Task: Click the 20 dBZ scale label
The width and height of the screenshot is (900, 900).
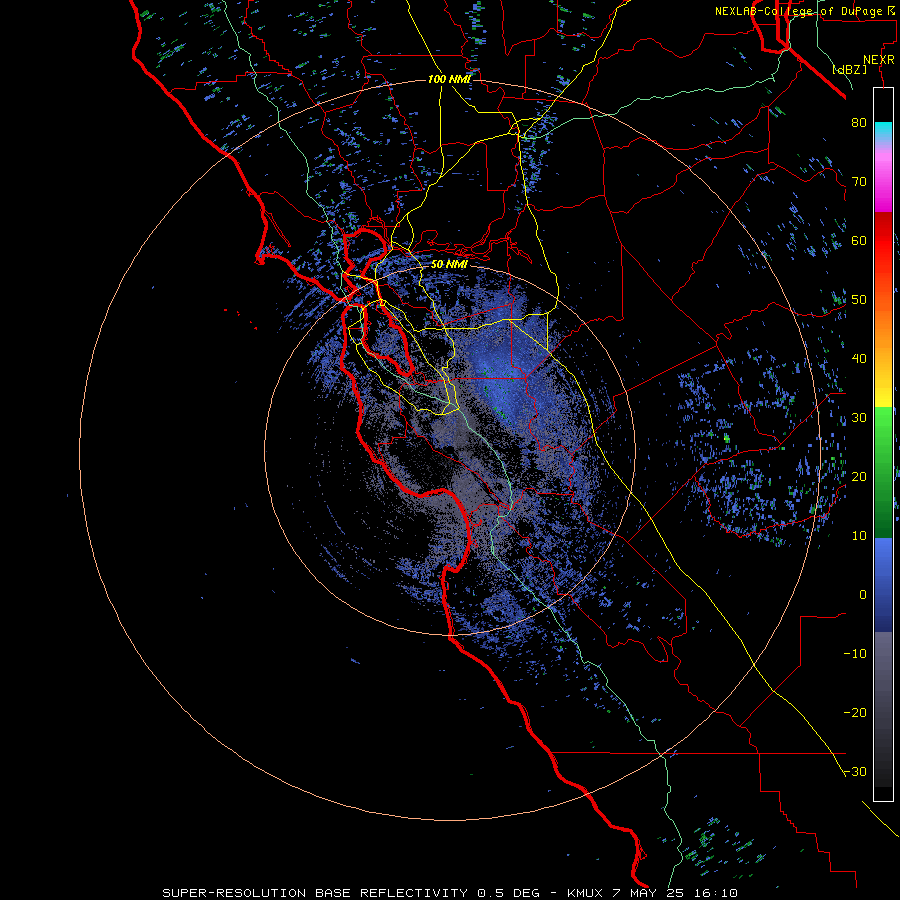Action: pos(859,476)
